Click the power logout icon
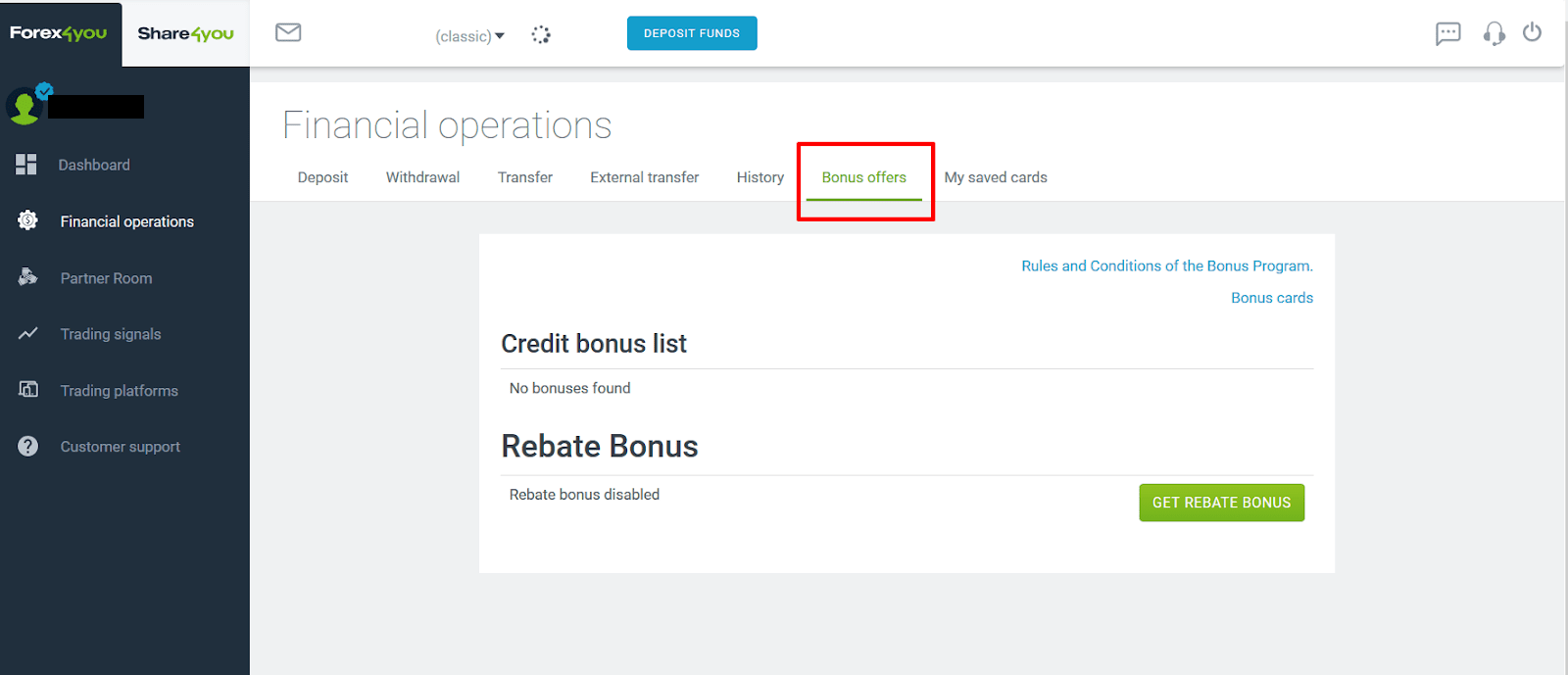 pos(1532,32)
